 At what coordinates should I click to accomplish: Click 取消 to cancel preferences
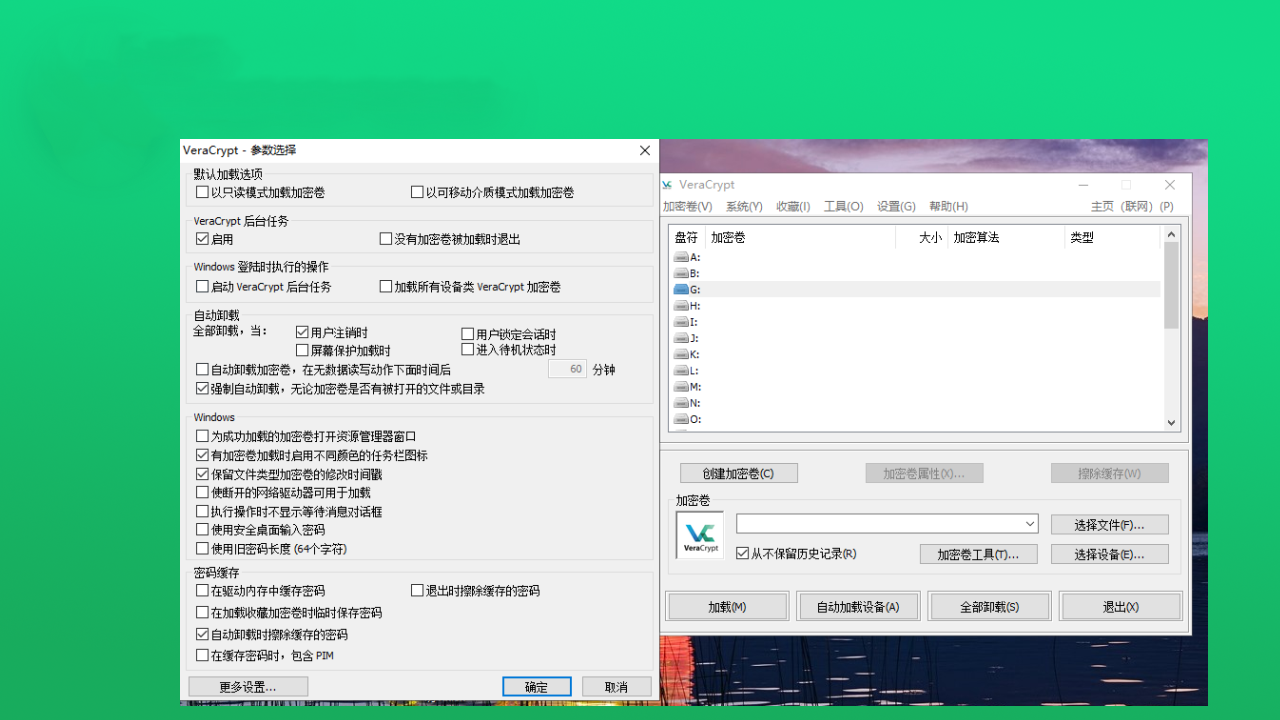[617, 687]
